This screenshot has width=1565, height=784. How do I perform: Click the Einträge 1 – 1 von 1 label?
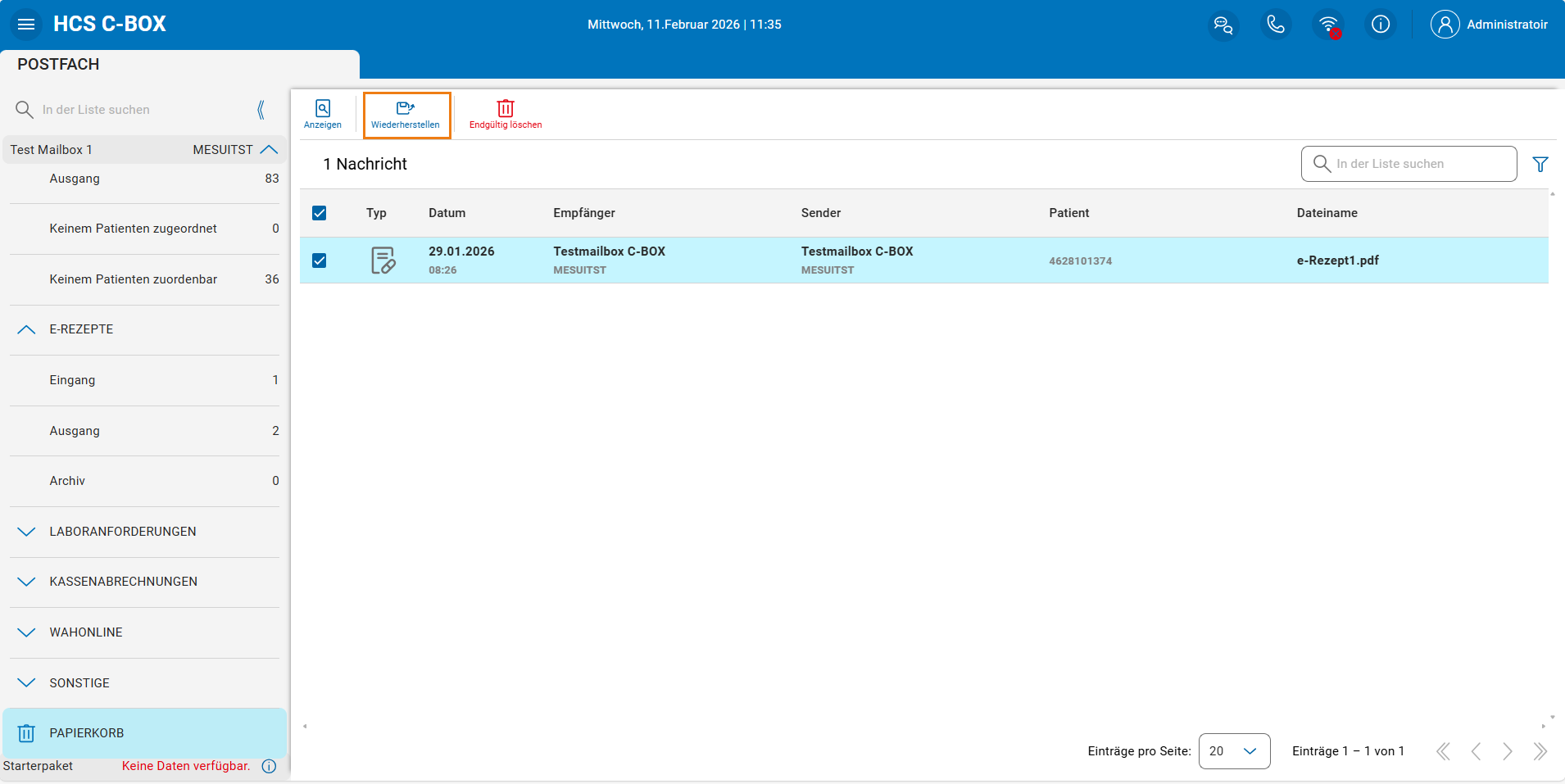coord(1348,751)
